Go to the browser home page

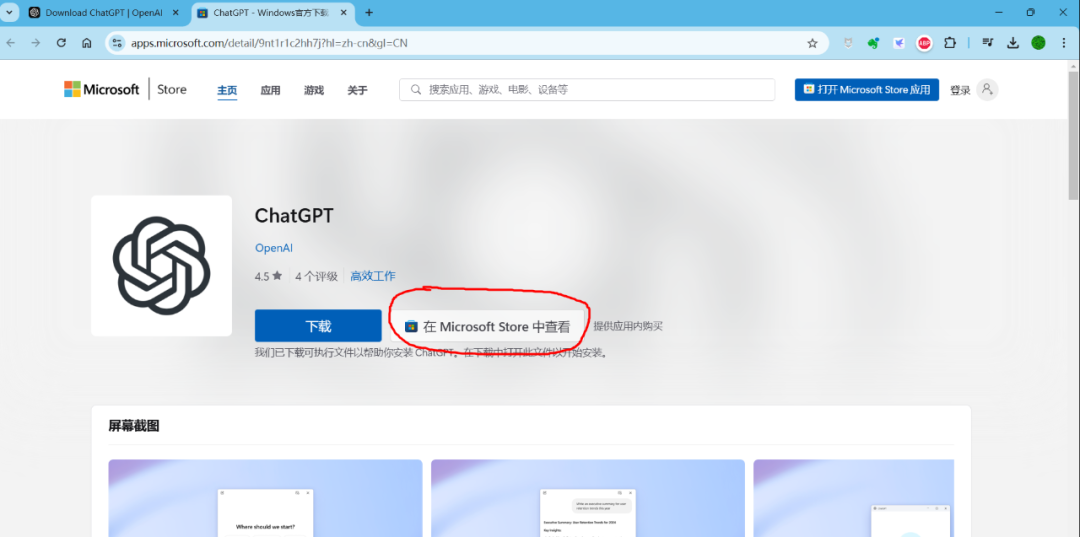click(x=87, y=43)
